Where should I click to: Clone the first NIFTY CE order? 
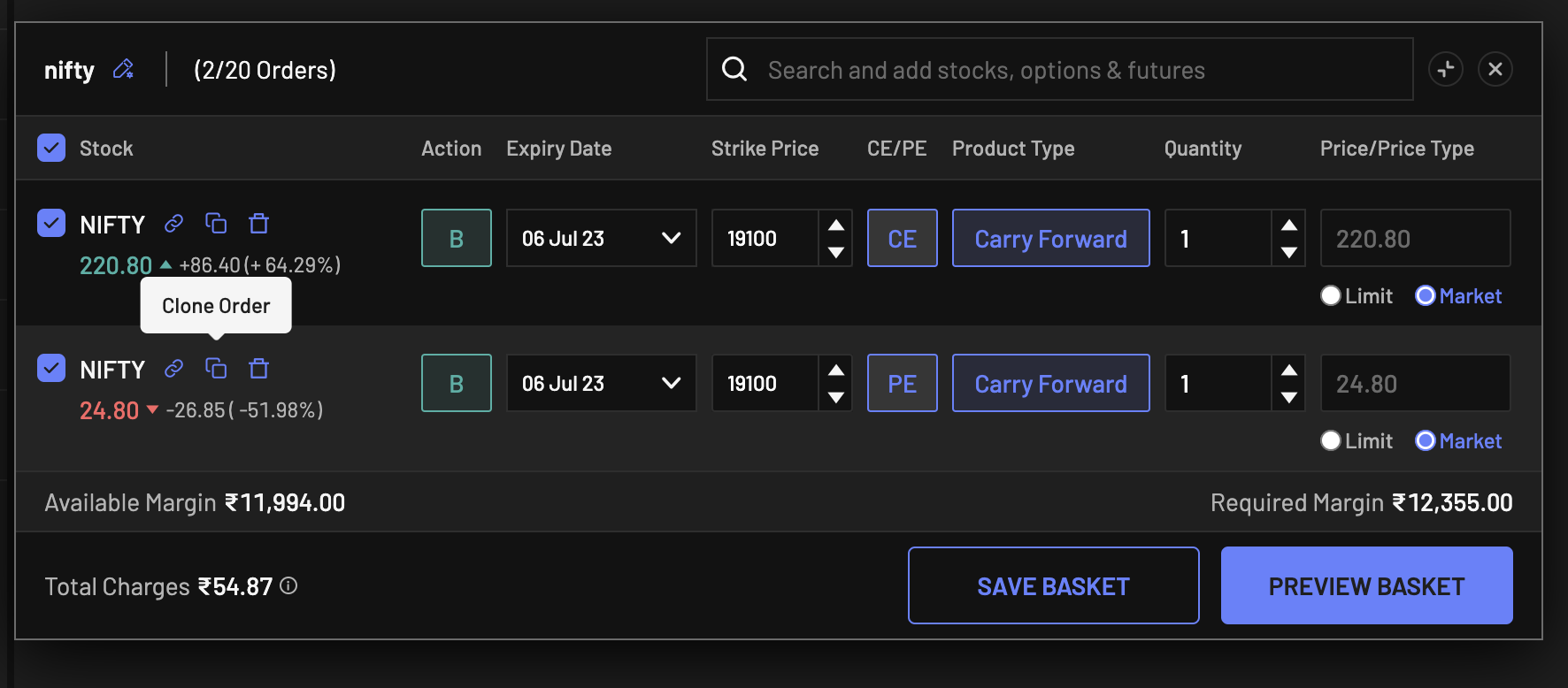point(216,224)
